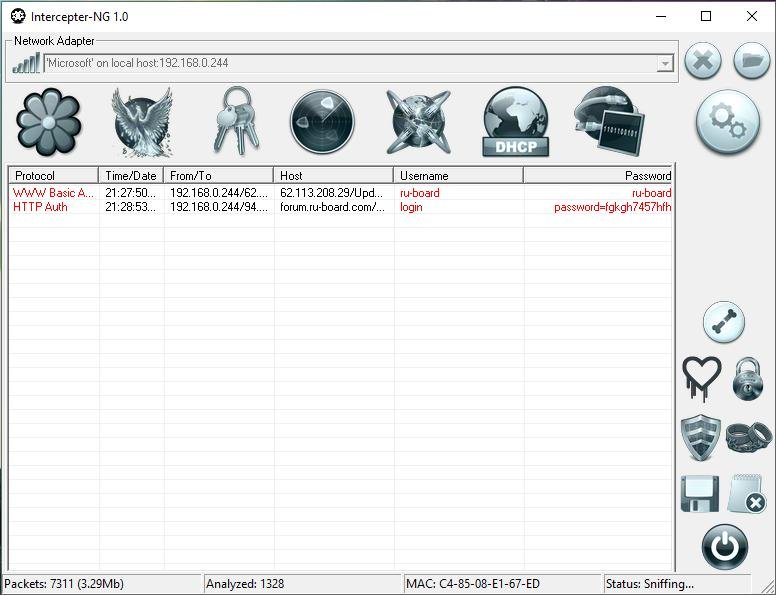Viewport: 776px width, 595px height.
Task: Click the forum.ru-board.com/... host cell
Action: (x=332, y=207)
